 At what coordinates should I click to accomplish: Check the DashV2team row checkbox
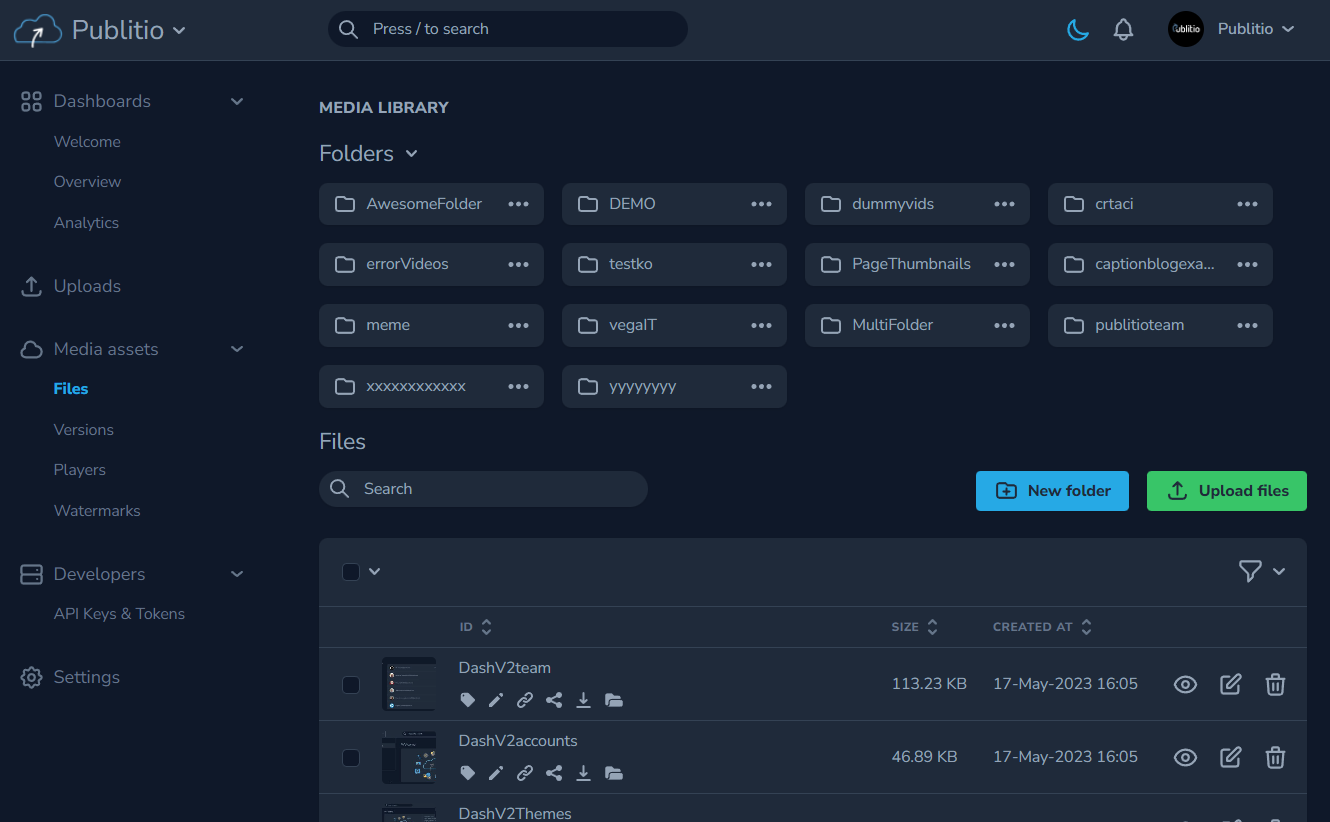(351, 685)
